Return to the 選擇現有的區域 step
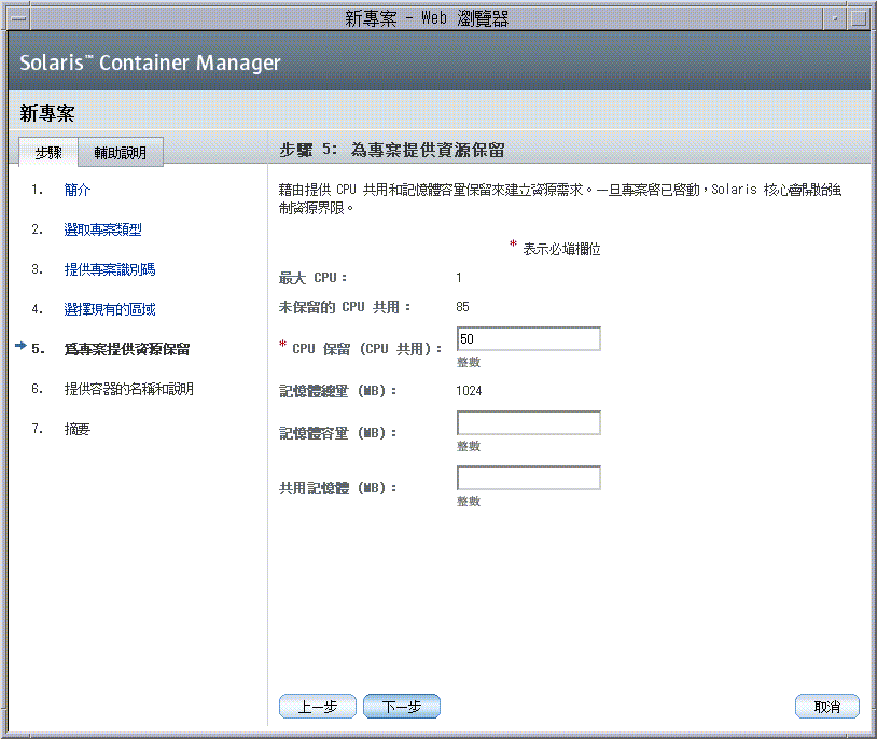This screenshot has height=739, width=877. click(x=110, y=309)
